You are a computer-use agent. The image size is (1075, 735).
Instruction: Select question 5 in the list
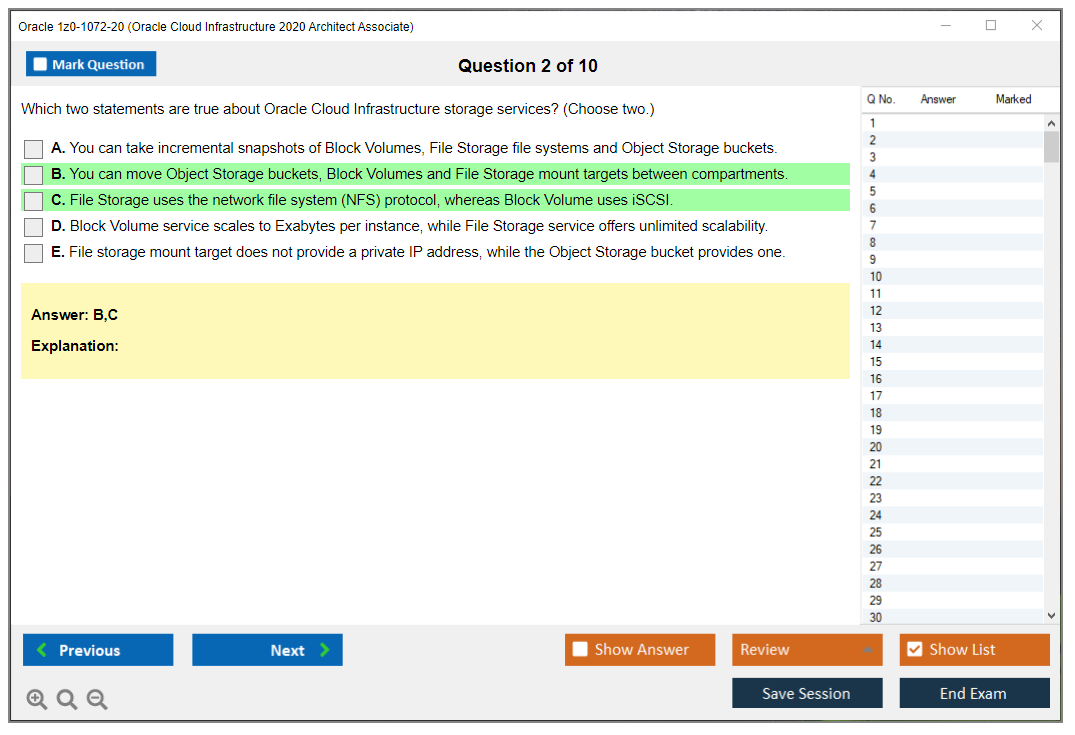[873, 191]
